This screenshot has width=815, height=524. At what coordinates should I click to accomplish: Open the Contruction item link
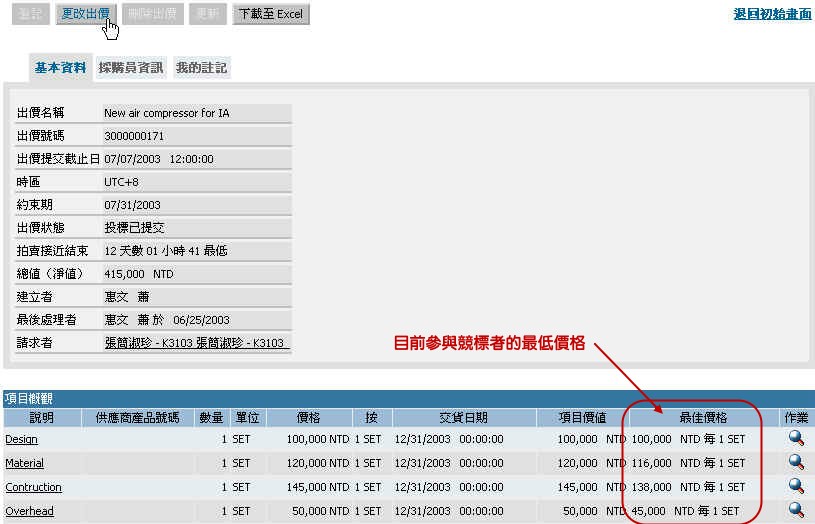pos(33,487)
